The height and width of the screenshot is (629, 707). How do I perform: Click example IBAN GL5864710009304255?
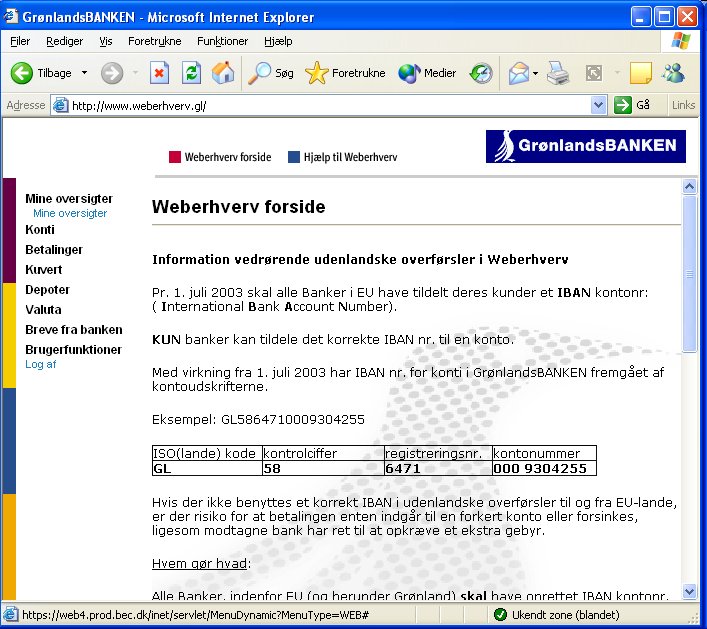(x=293, y=420)
